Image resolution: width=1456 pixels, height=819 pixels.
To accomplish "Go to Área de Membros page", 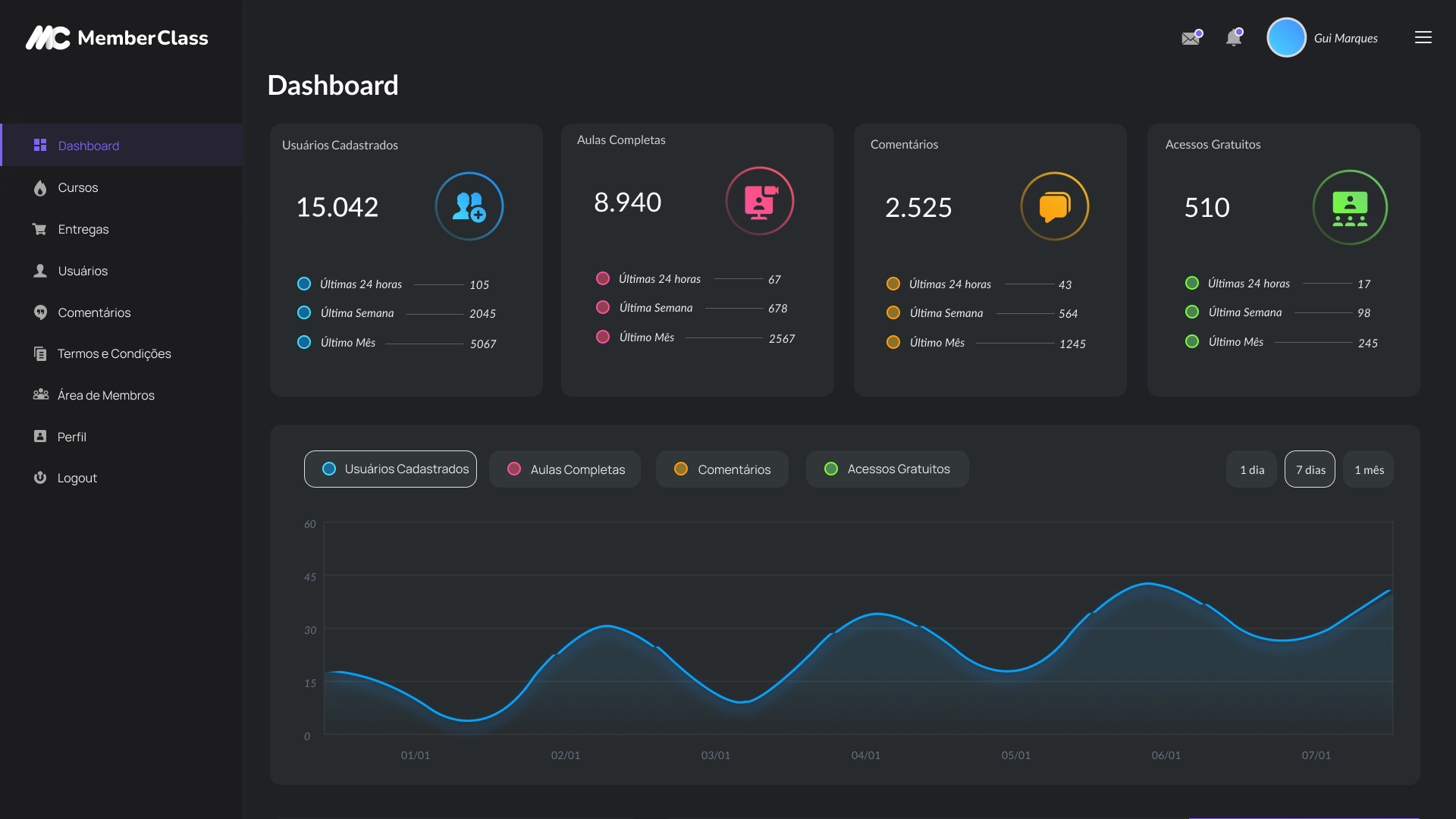I will (105, 395).
